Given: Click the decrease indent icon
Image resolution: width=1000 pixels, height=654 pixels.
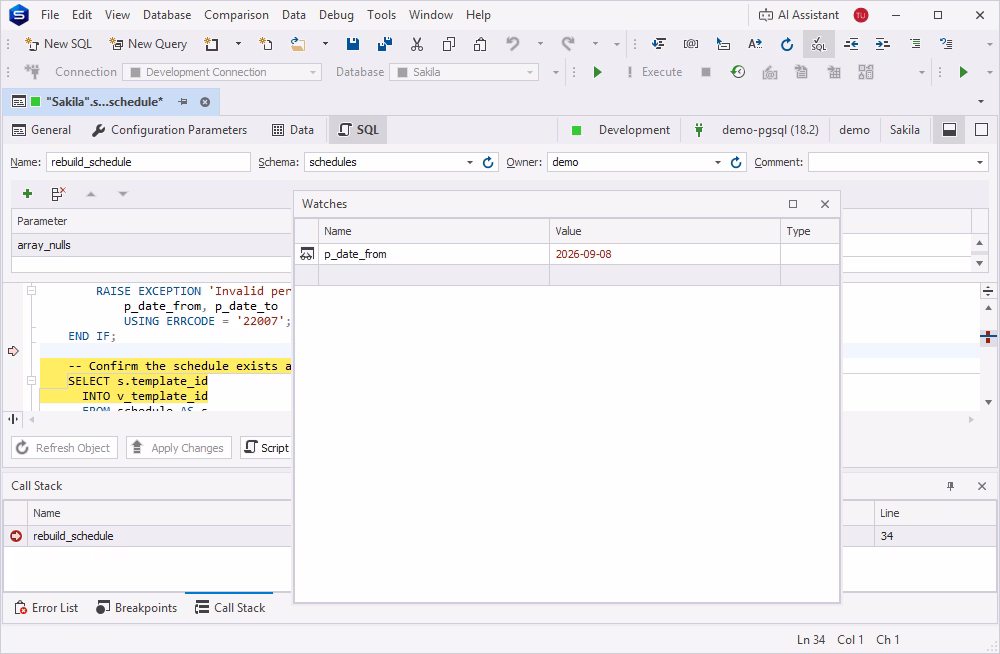Looking at the screenshot, I should 851,44.
